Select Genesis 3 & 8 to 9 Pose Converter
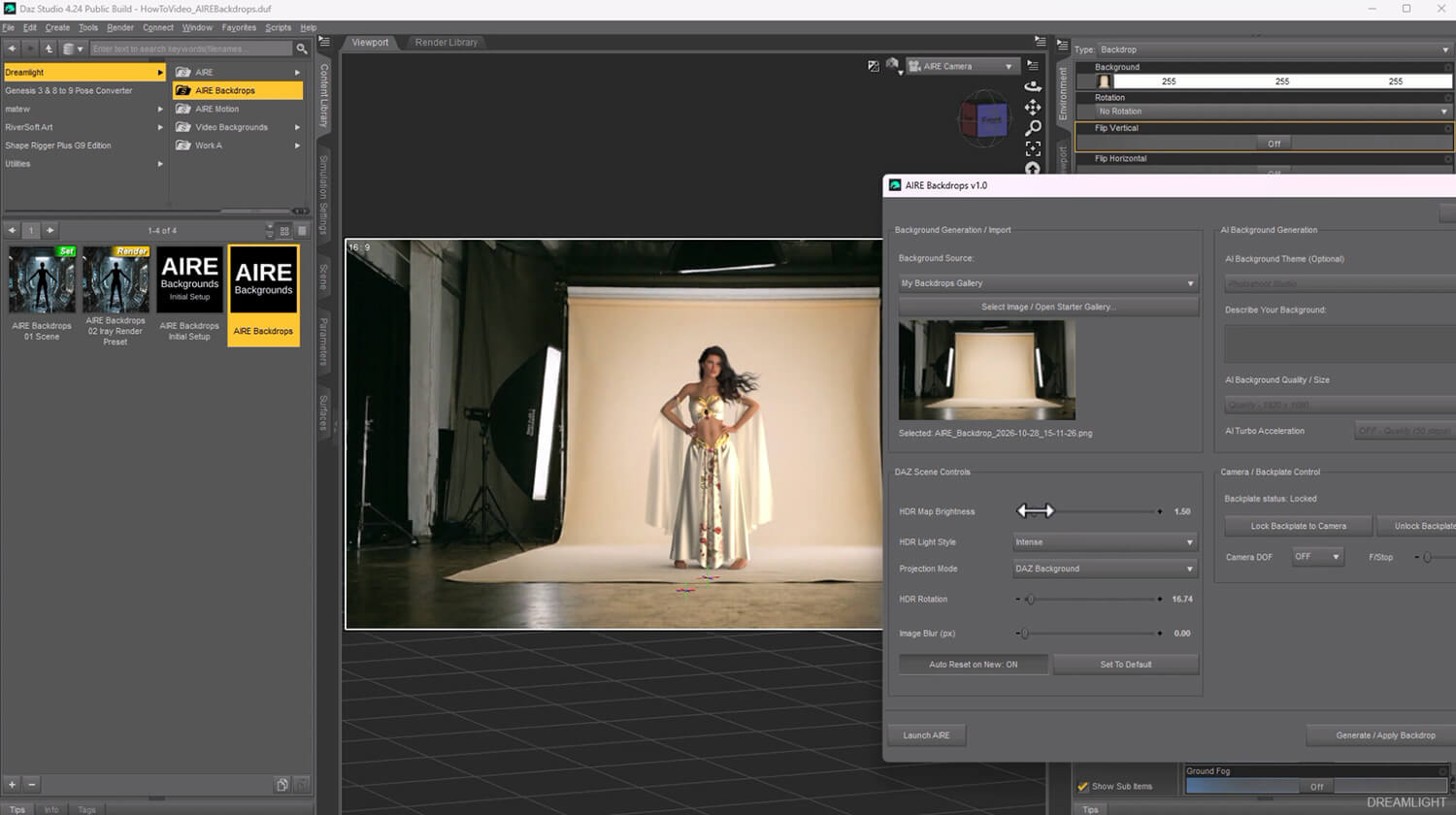Screen dimensions: 1456x815 click(x=69, y=90)
